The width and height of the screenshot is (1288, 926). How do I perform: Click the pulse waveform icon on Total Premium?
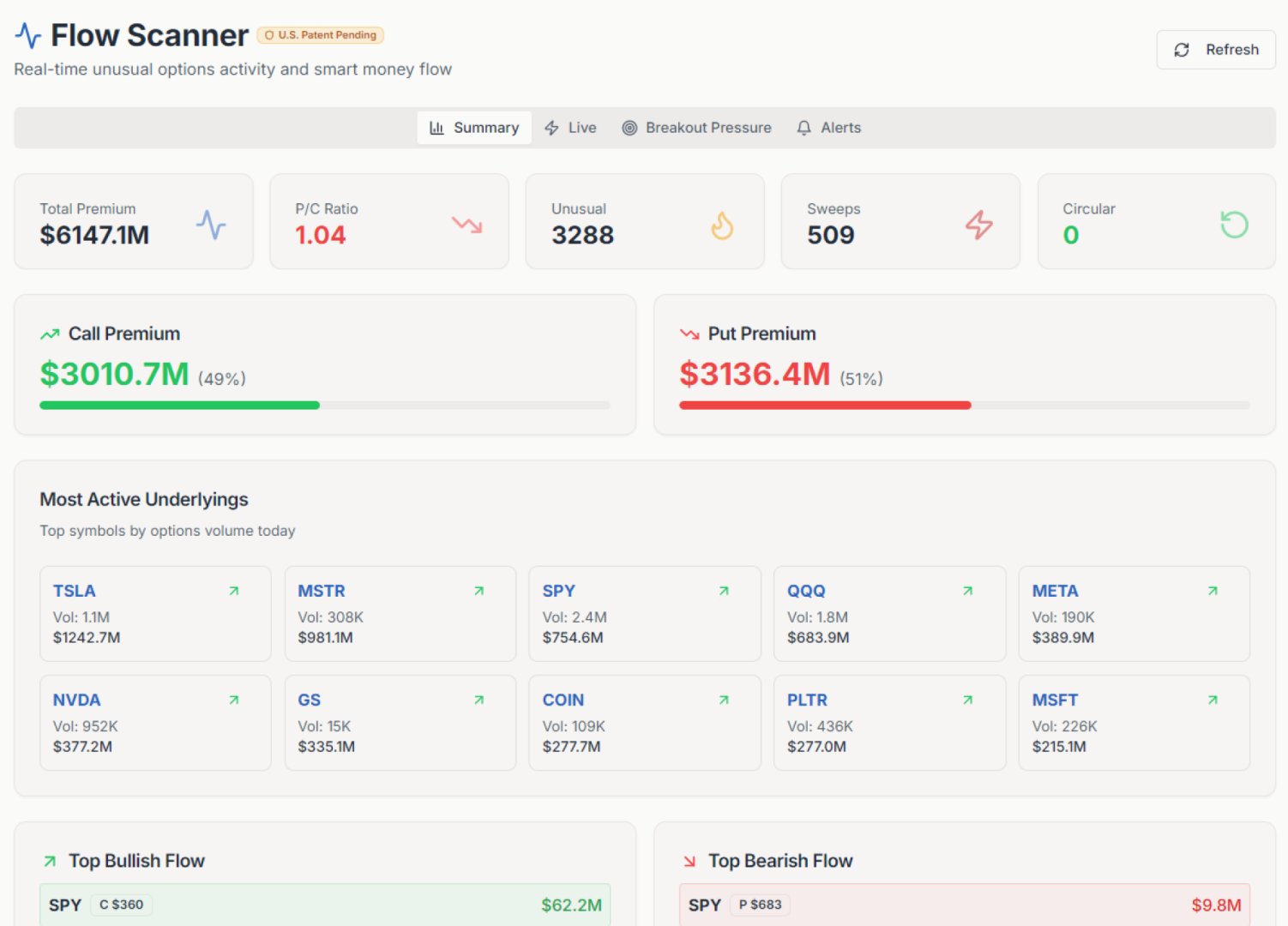(210, 225)
